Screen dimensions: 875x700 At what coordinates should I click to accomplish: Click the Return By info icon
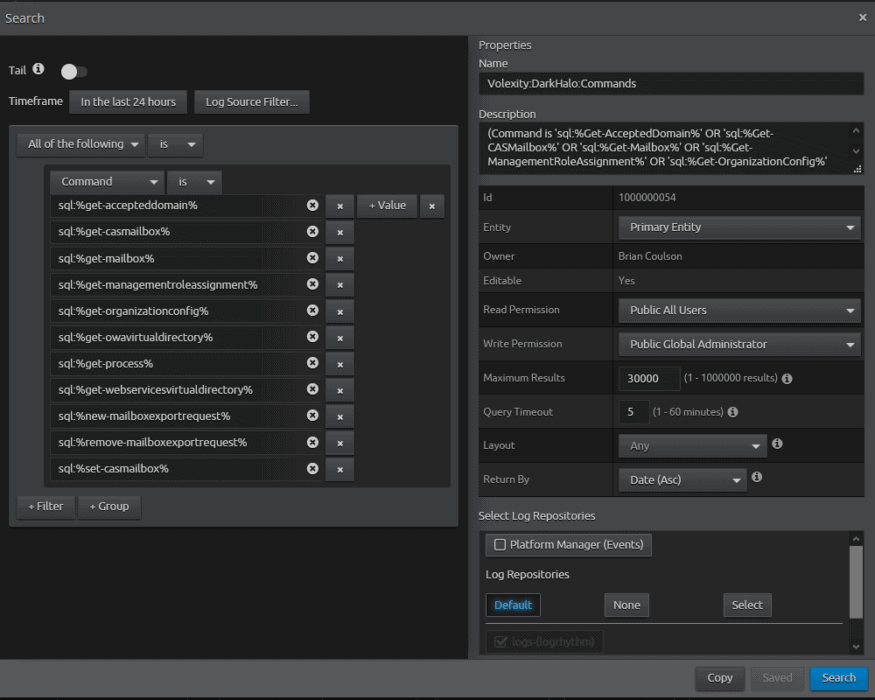pos(757,477)
